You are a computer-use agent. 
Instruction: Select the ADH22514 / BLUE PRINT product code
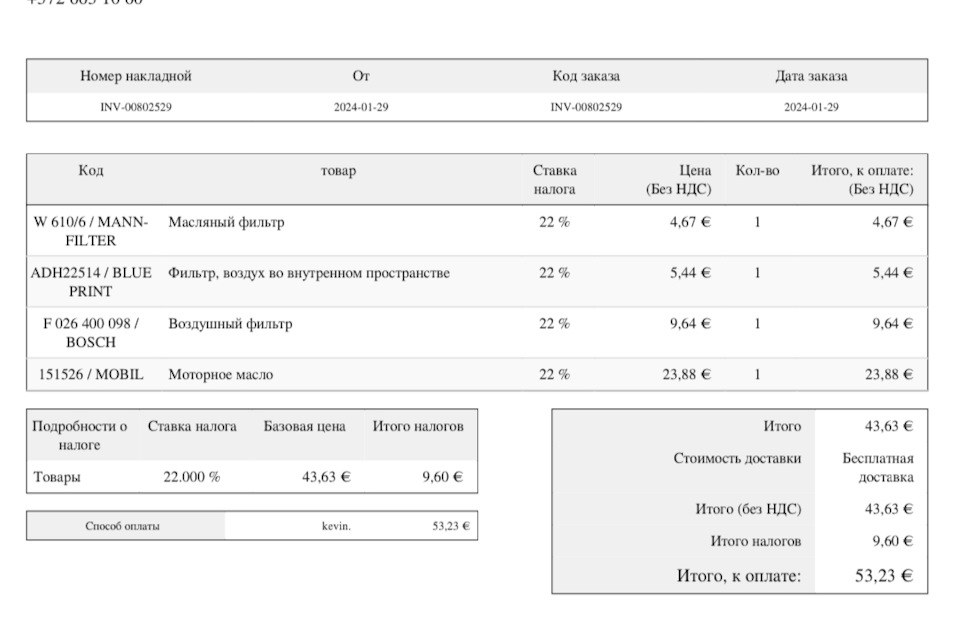click(91, 282)
